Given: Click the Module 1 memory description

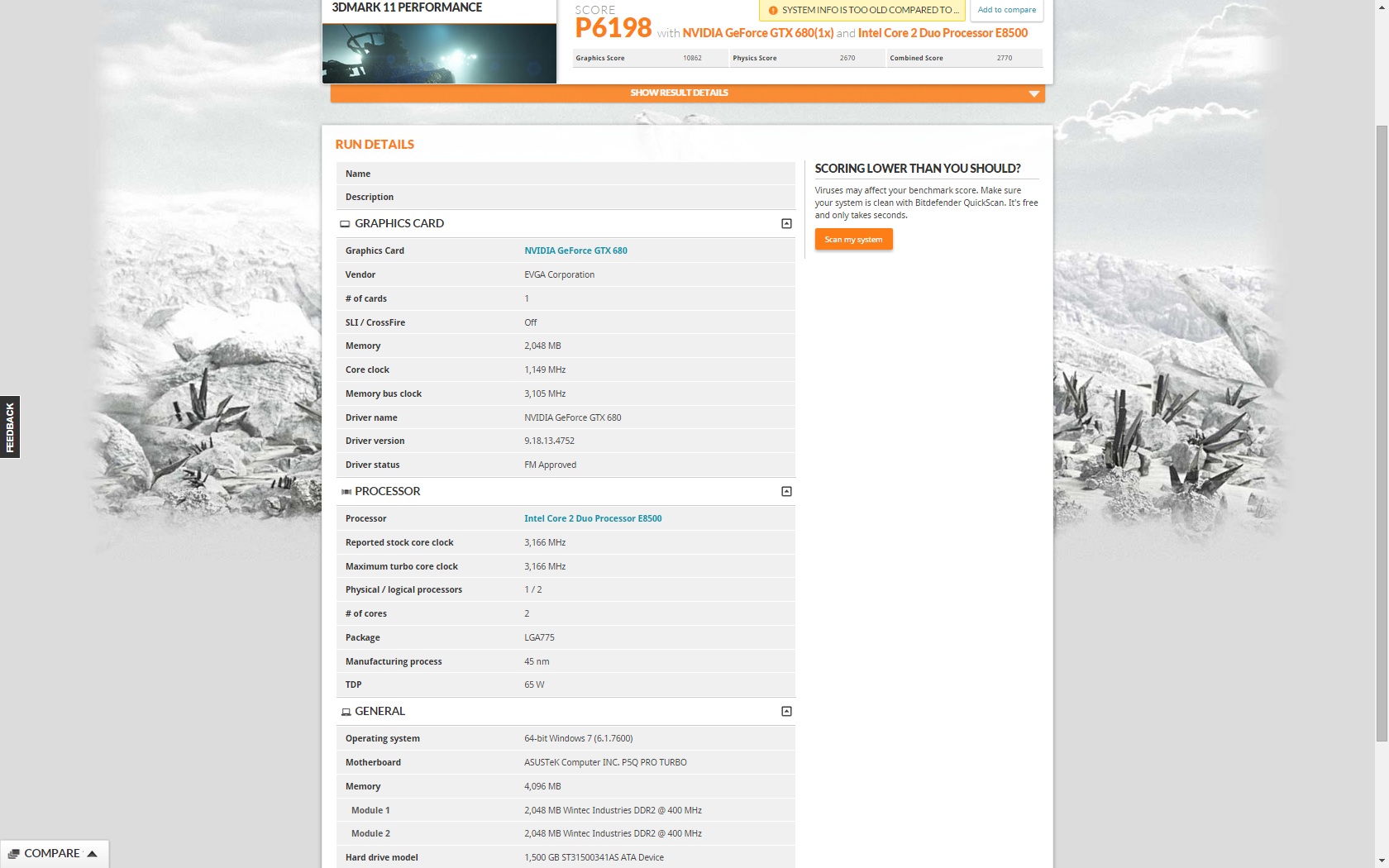Looking at the screenshot, I should point(613,811).
